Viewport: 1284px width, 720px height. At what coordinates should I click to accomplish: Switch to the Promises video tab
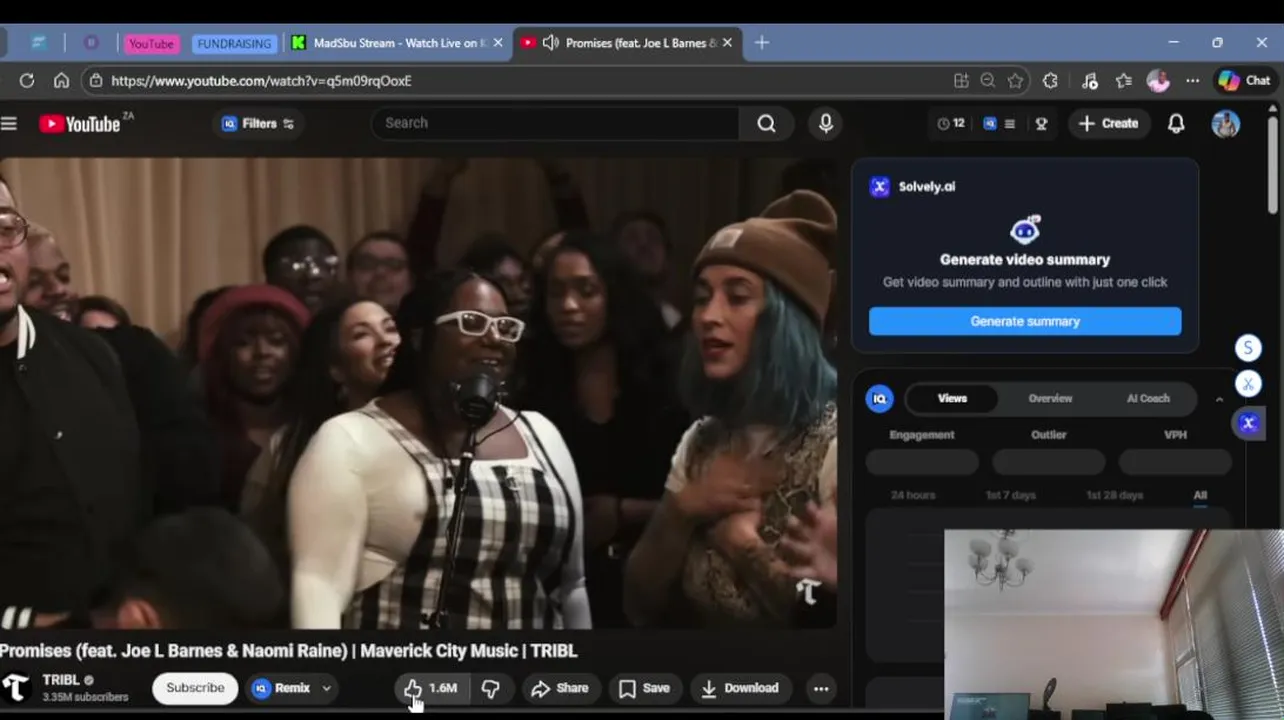628,43
